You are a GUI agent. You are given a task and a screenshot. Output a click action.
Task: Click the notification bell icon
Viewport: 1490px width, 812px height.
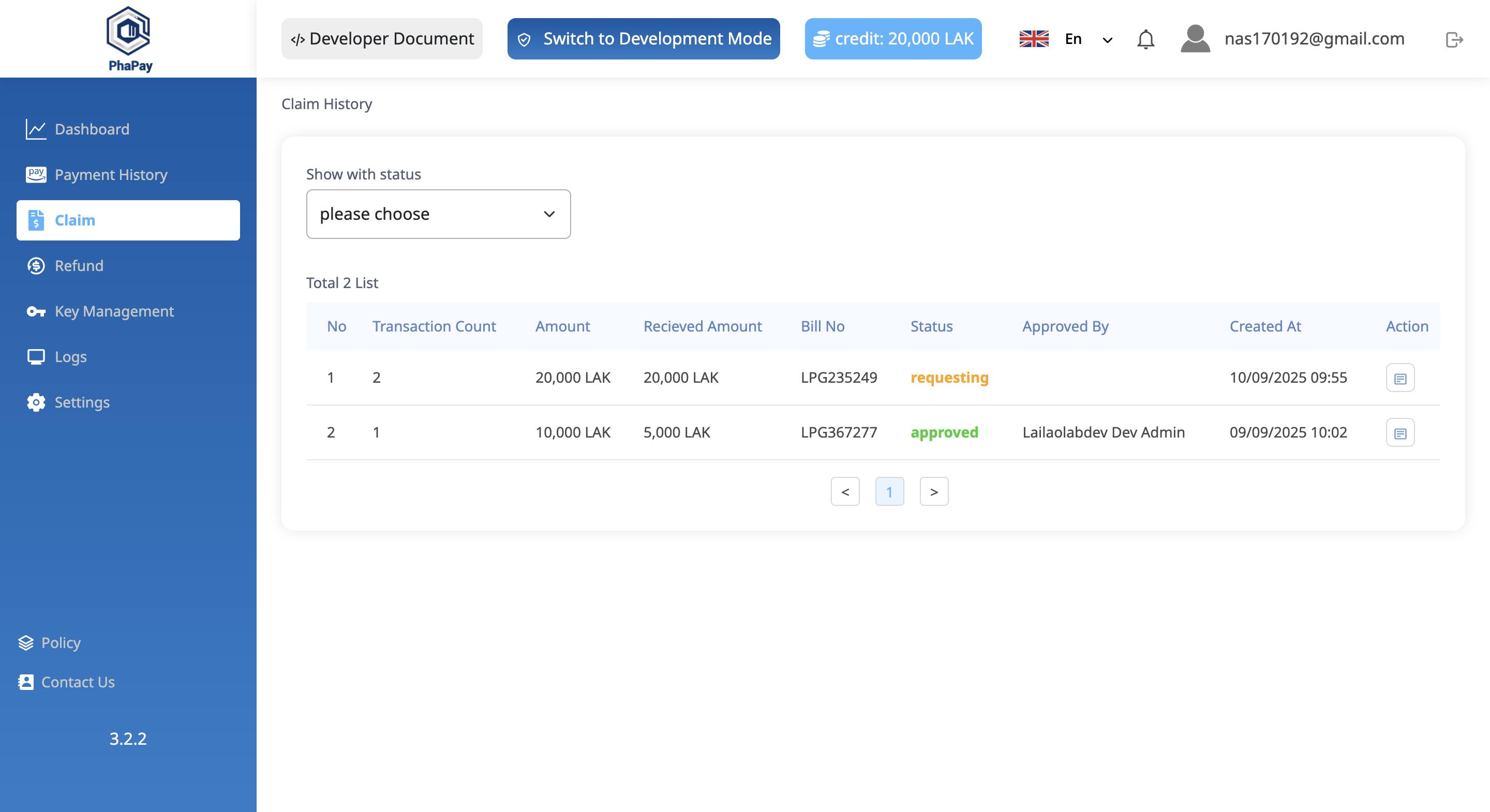pyautogui.click(x=1145, y=39)
